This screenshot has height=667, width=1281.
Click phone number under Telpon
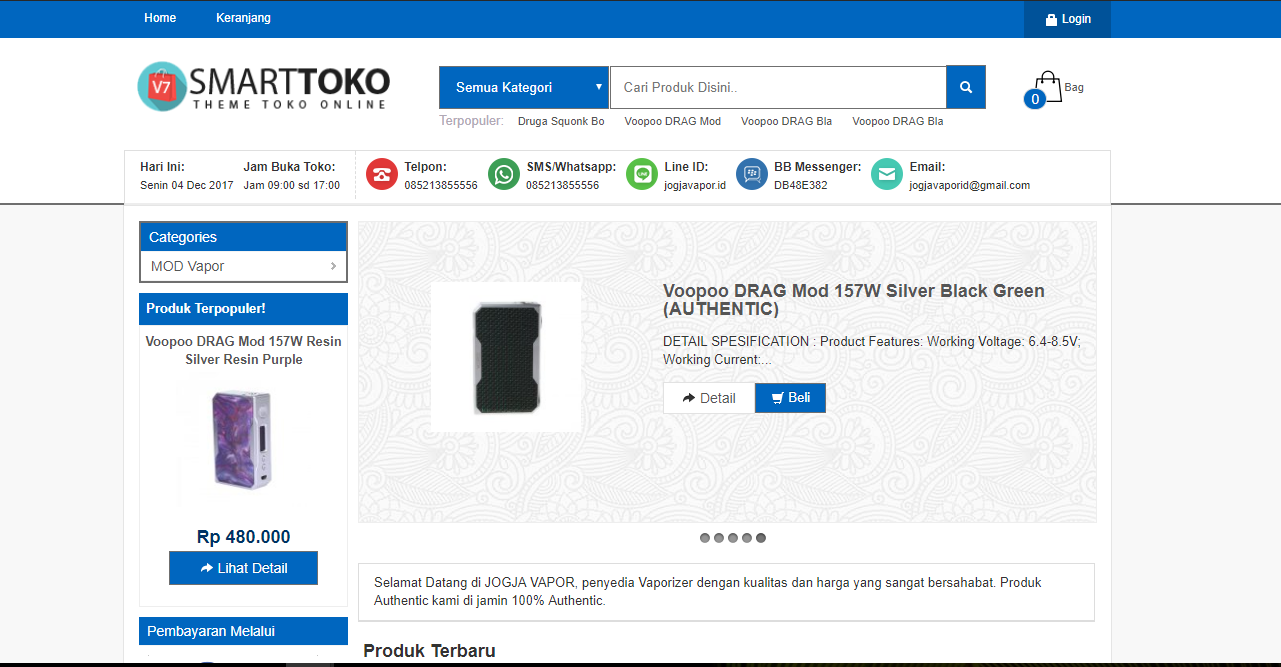[441, 185]
